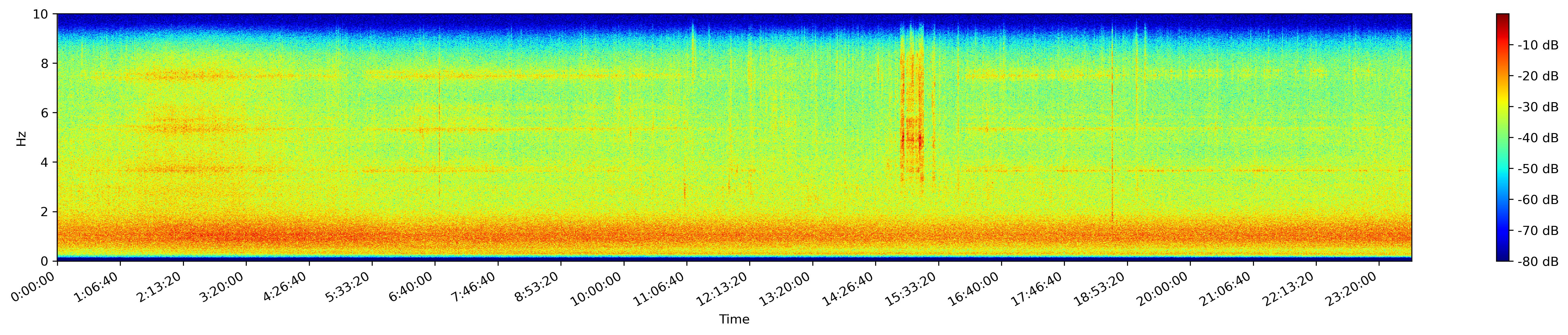Select the -40 dB colorbar label

click(x=1538, y=138)
